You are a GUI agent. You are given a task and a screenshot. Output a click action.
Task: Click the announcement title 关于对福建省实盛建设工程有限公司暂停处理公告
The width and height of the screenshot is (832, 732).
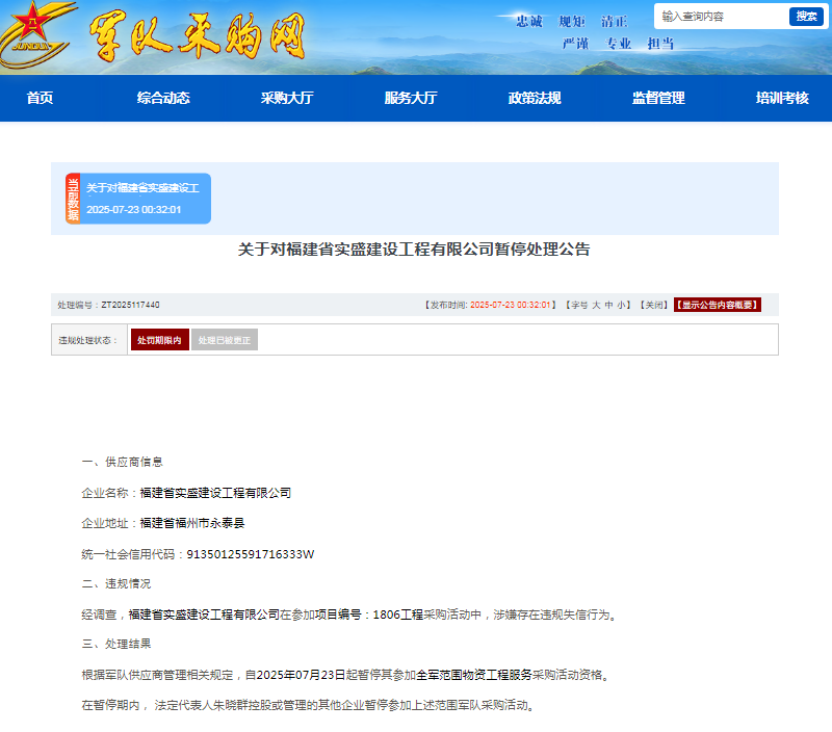pyautogui.click(x=414, y=249)
